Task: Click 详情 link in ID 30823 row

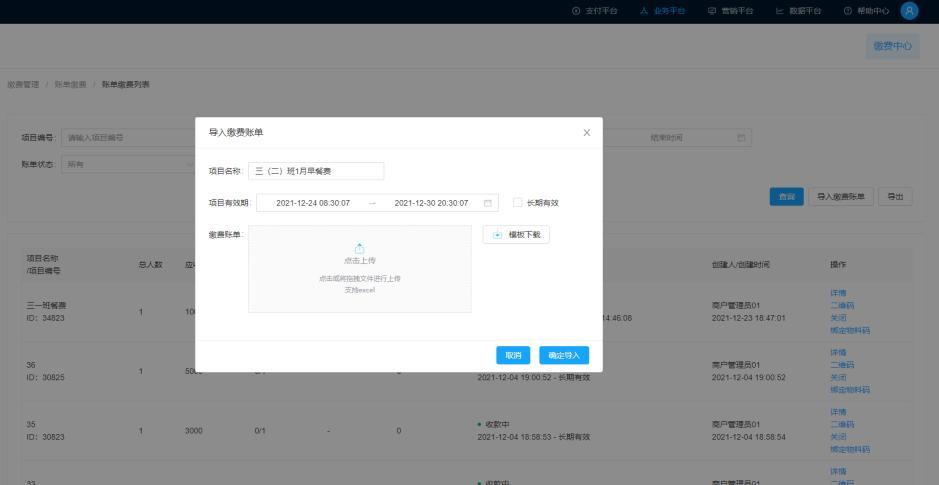Action: [838, 412]
